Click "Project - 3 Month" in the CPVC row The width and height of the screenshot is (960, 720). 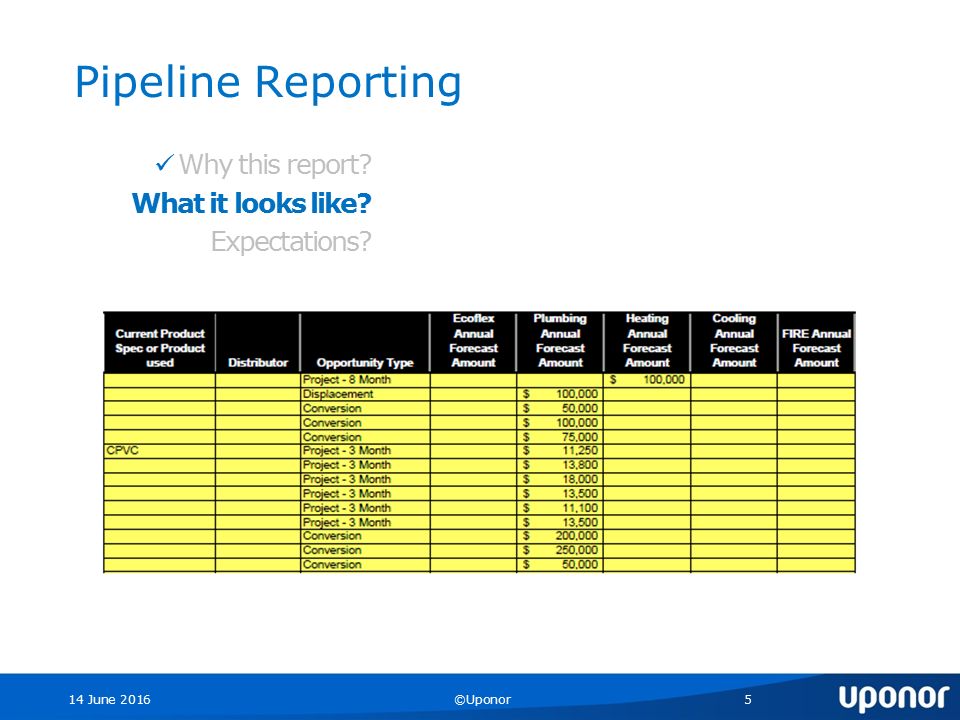[x=365, y=451]
